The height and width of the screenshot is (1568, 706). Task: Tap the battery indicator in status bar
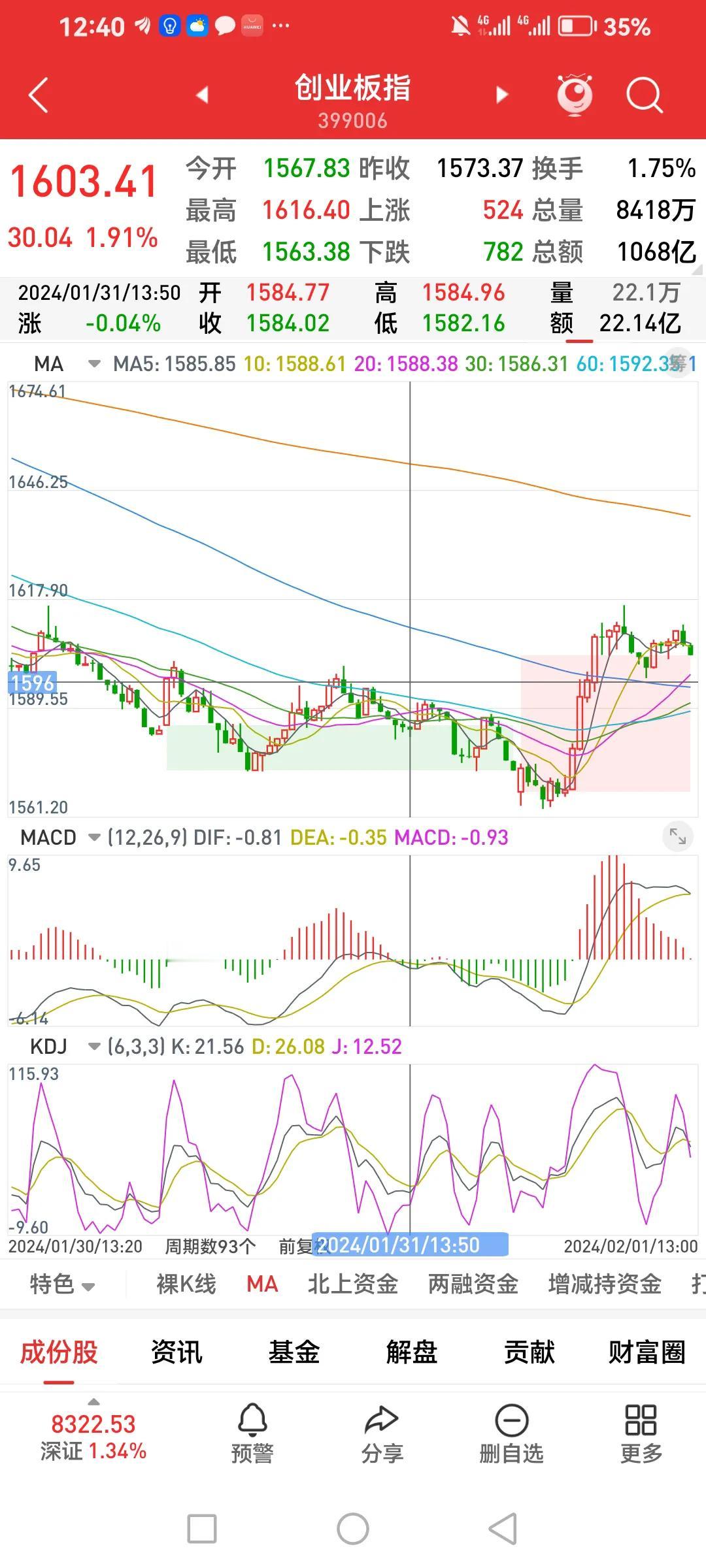pos(577,26)
